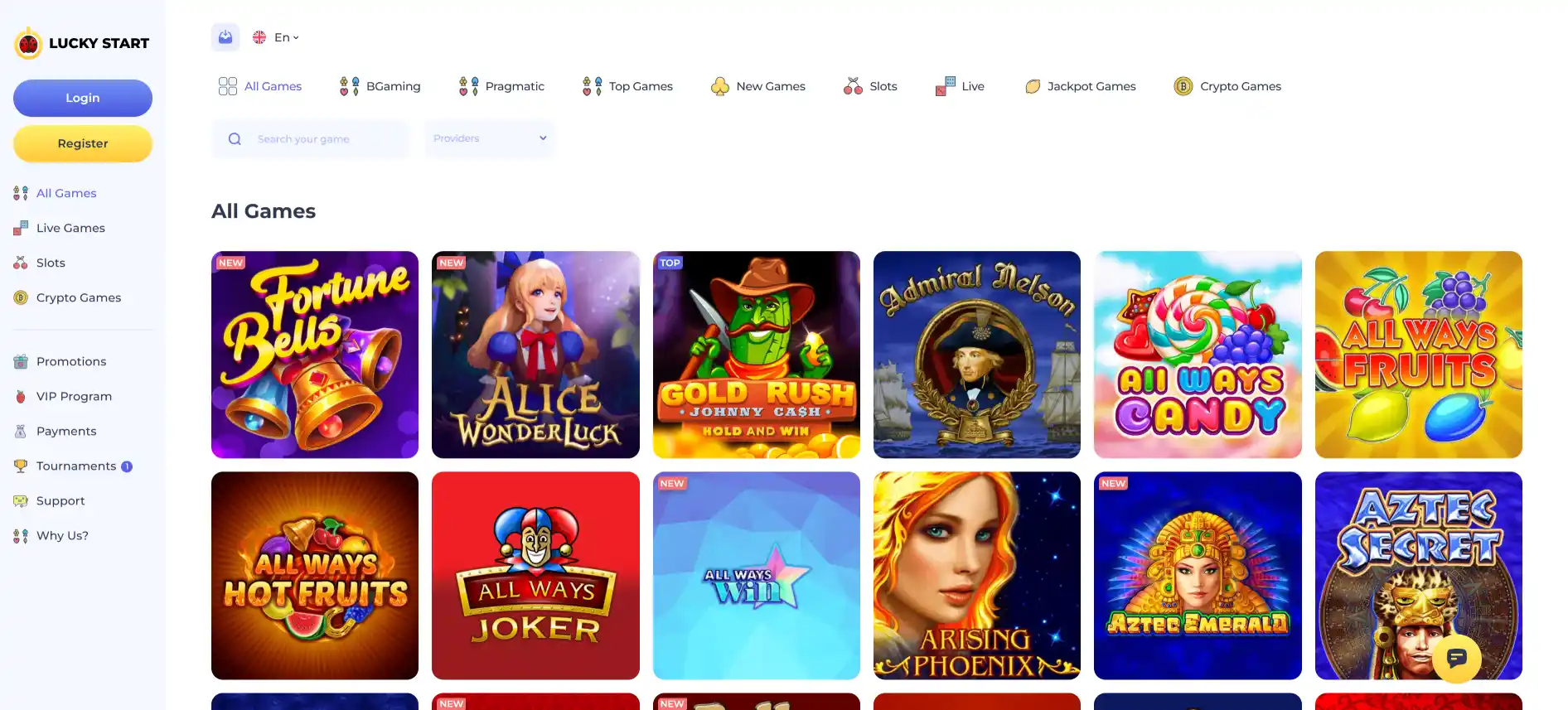Play the All Ways Fruits game
Image resolution: width=1568 pixels, height=710 pixels.
click(1419, 355)
